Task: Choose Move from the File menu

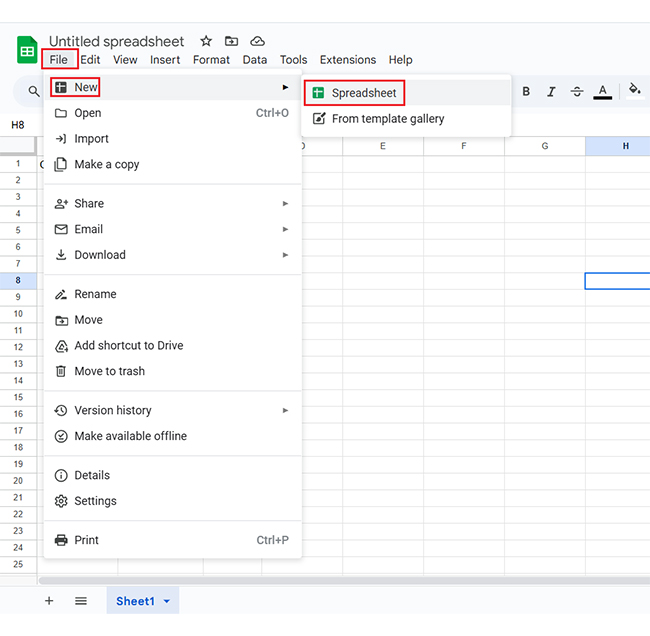Action: 172,320
